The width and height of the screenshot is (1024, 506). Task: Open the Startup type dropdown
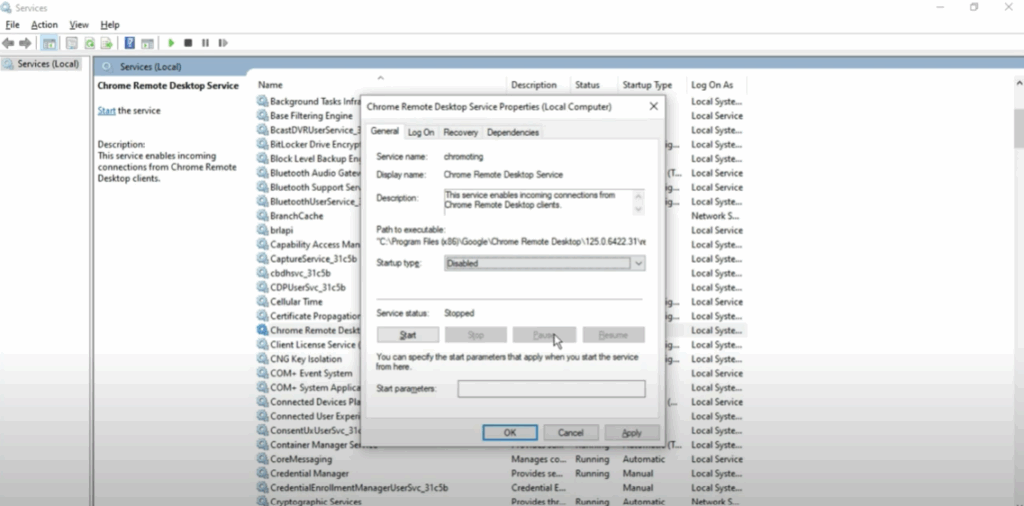click(x=545, y=263)
